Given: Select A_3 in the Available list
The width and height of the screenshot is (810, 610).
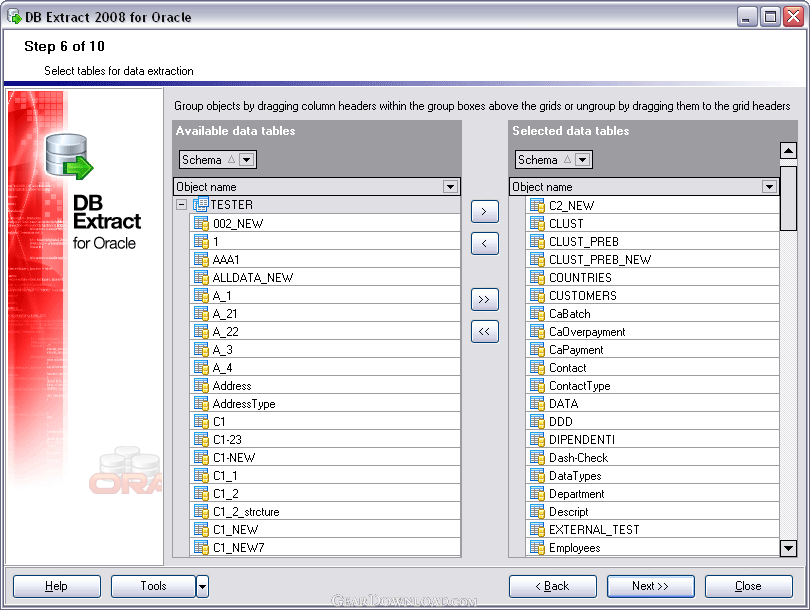Looking at the screenshot, I should point(325,350).
